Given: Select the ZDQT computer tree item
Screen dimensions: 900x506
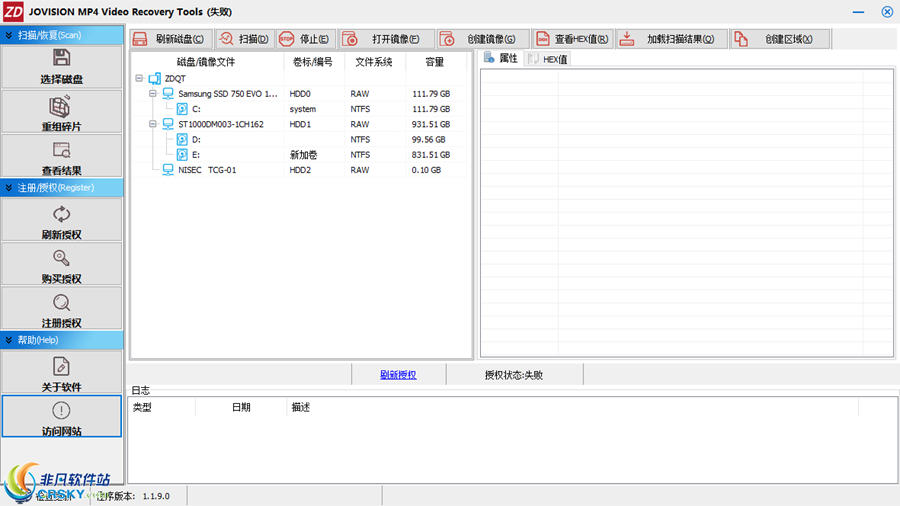Looking at the screenshot, I should click(175, 79).
